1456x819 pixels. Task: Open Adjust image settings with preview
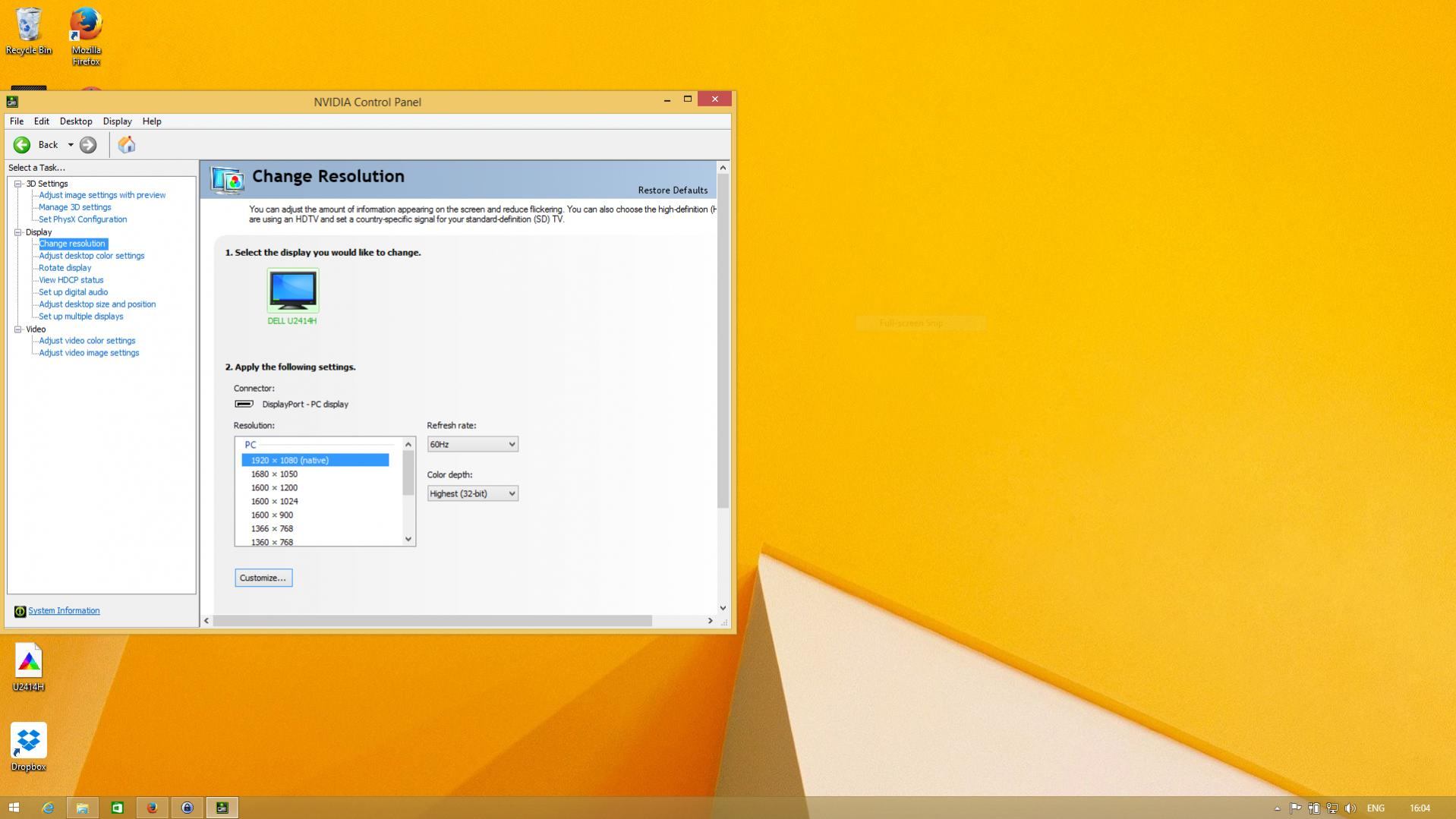coord(102,195)
